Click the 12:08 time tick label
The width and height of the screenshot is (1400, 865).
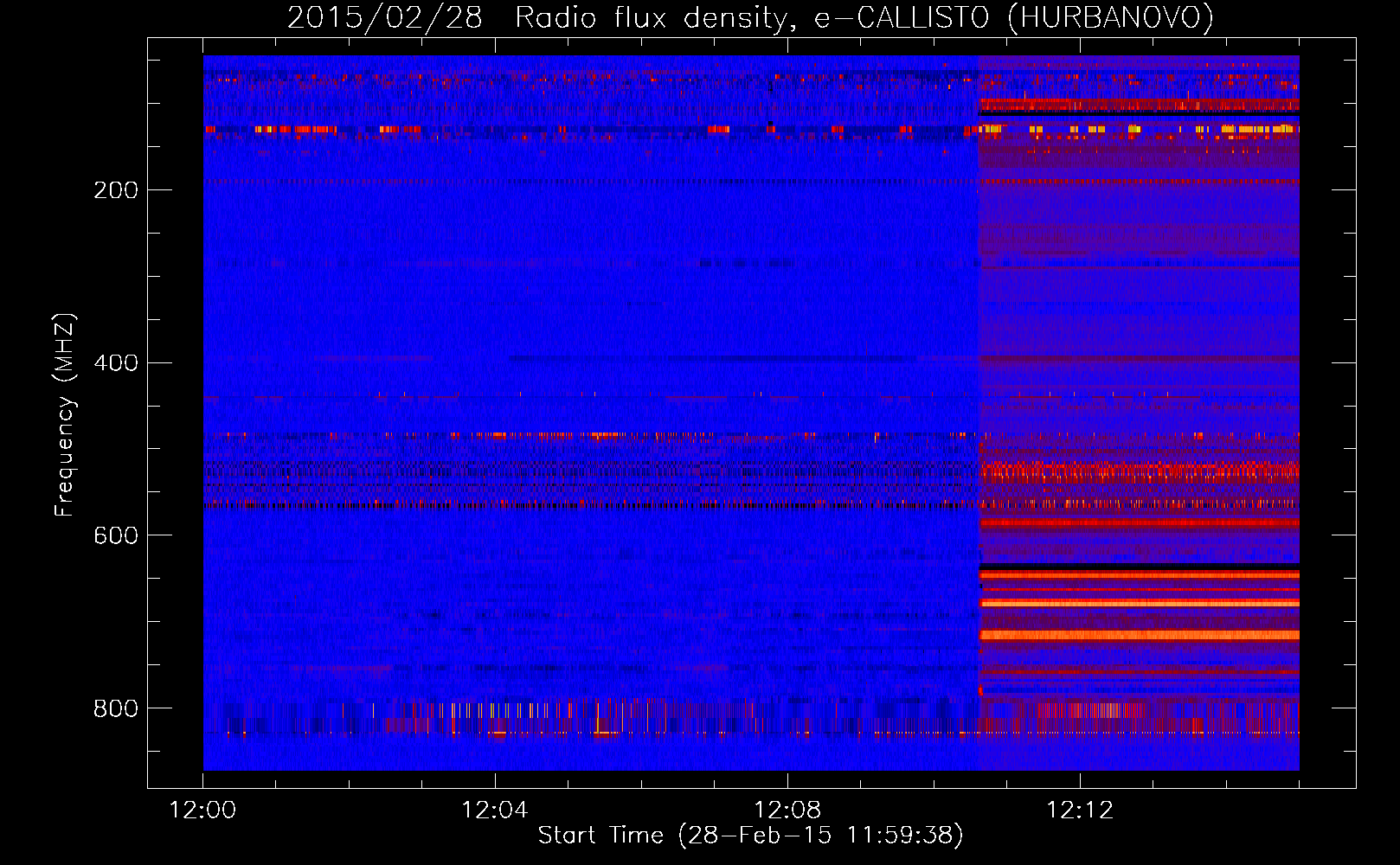click(x=787, y=811)
